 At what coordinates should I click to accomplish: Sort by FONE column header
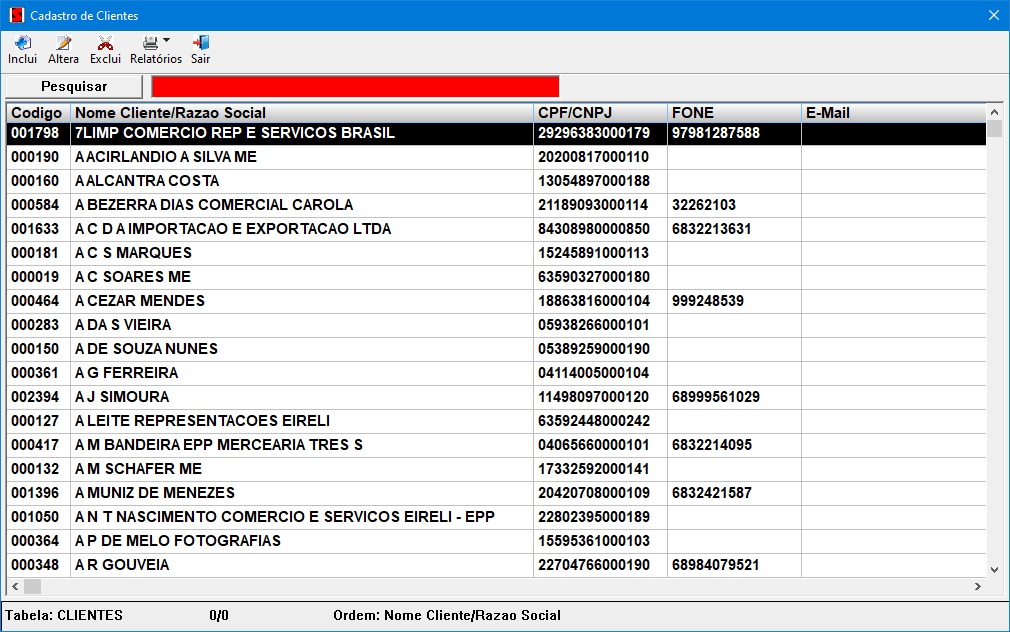(x=734, y=113)
